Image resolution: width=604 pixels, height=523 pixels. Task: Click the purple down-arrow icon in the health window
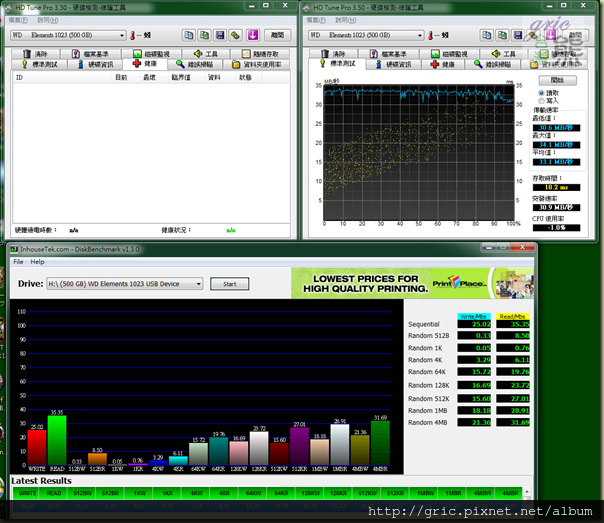click(x=251, y=35)
